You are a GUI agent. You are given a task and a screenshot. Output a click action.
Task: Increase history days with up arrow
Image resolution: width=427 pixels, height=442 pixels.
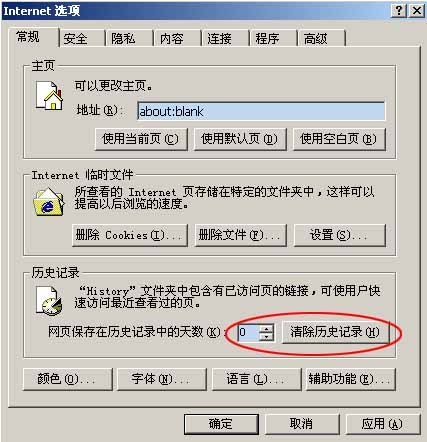click(266, 329)
